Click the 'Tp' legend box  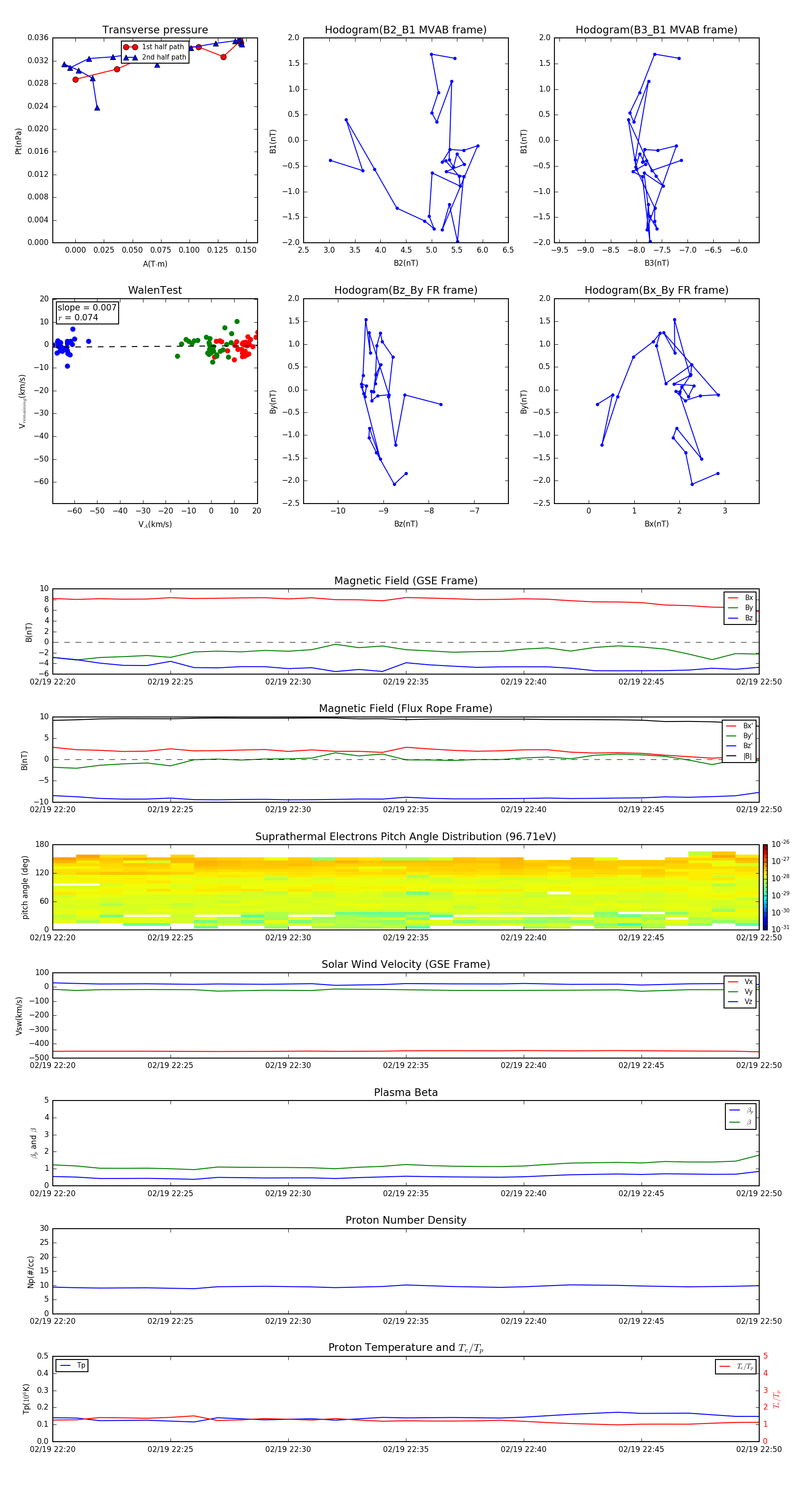72,1366
